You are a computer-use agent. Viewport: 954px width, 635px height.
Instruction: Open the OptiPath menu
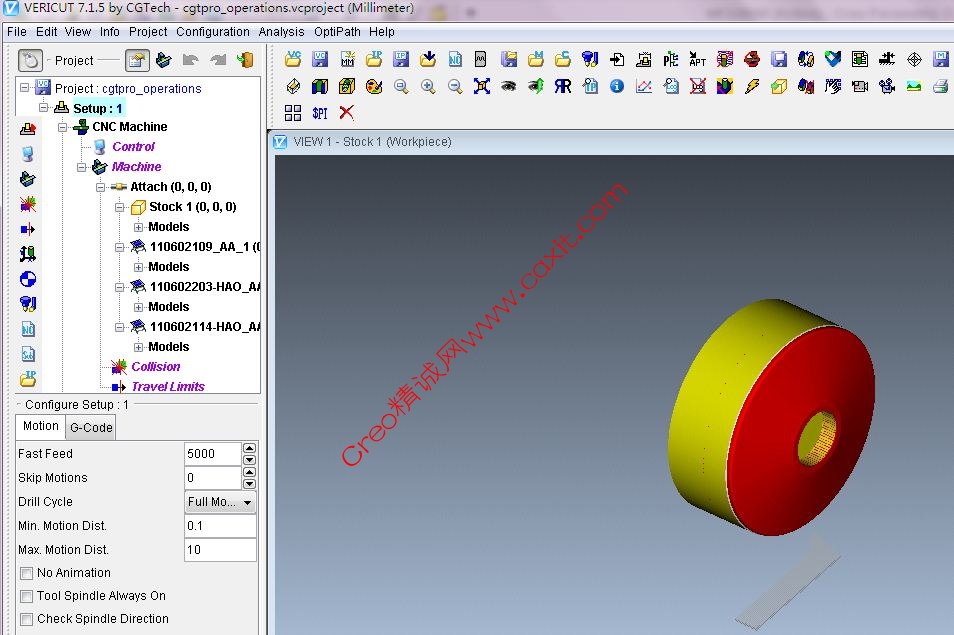(x=337, y=31)
